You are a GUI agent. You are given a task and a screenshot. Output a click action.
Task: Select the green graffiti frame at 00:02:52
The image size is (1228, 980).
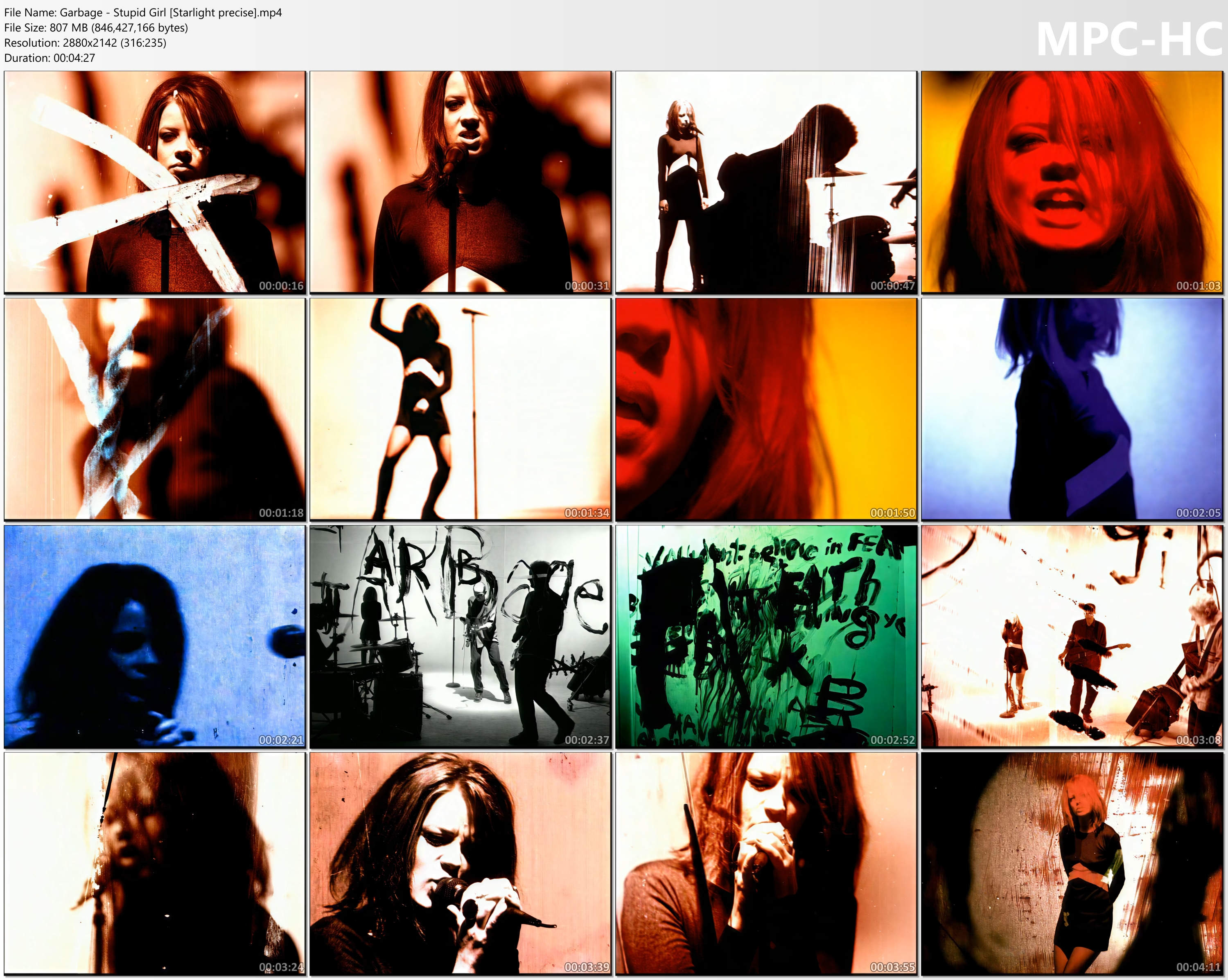(766, 636)
